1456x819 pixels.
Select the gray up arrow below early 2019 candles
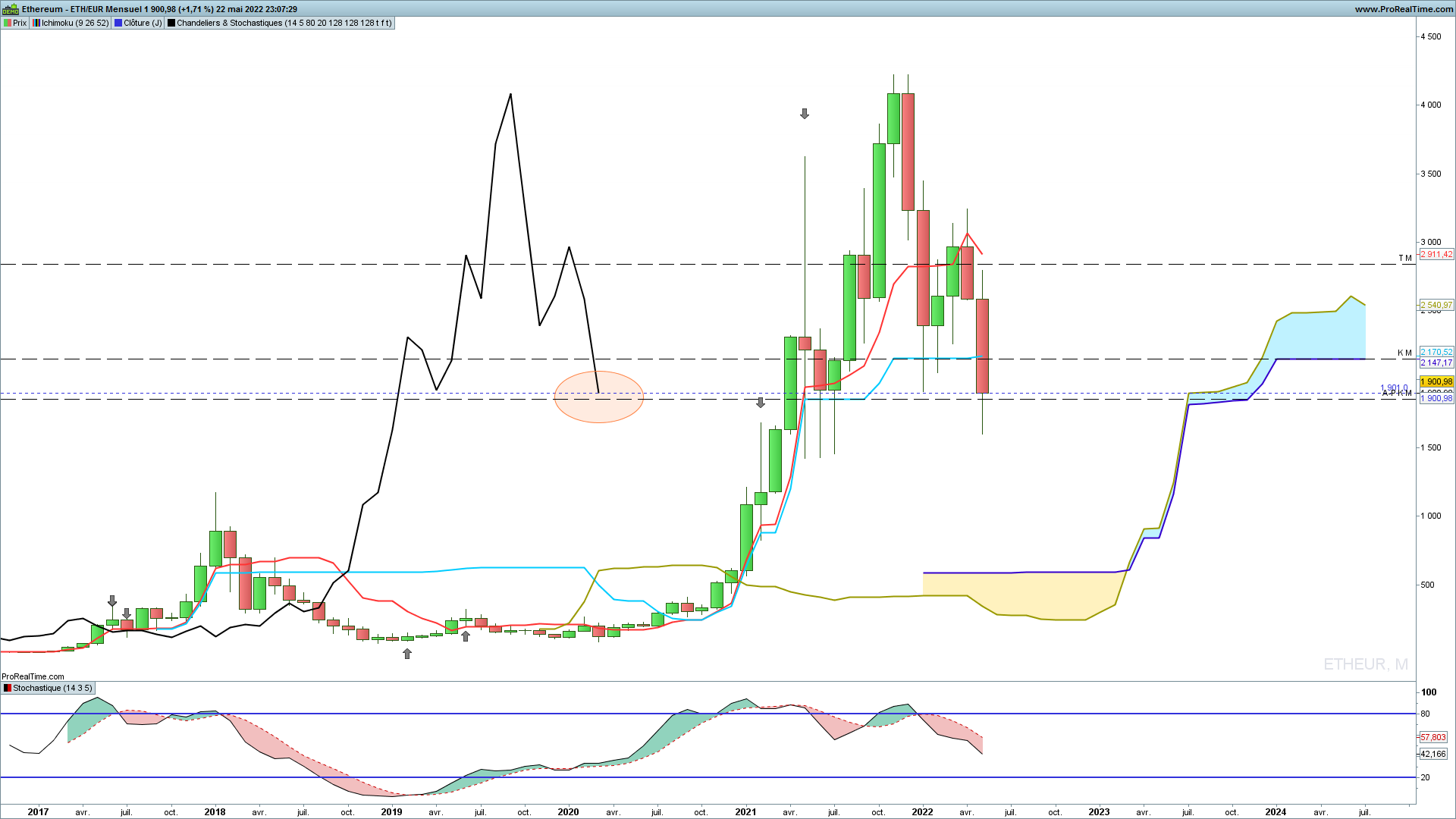[407, 653]
